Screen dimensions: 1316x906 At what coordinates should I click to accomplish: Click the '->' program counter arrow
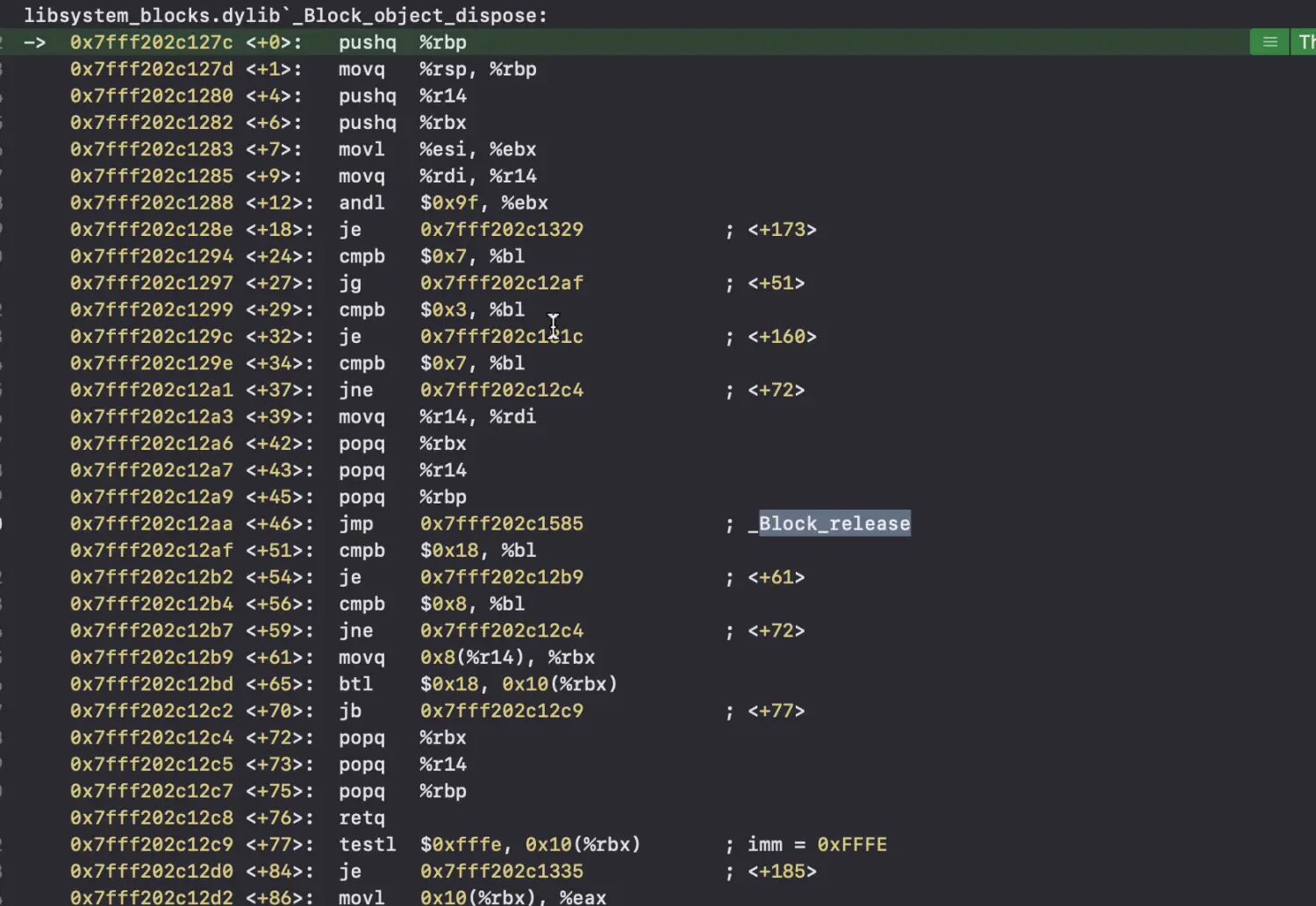[34, 42]
